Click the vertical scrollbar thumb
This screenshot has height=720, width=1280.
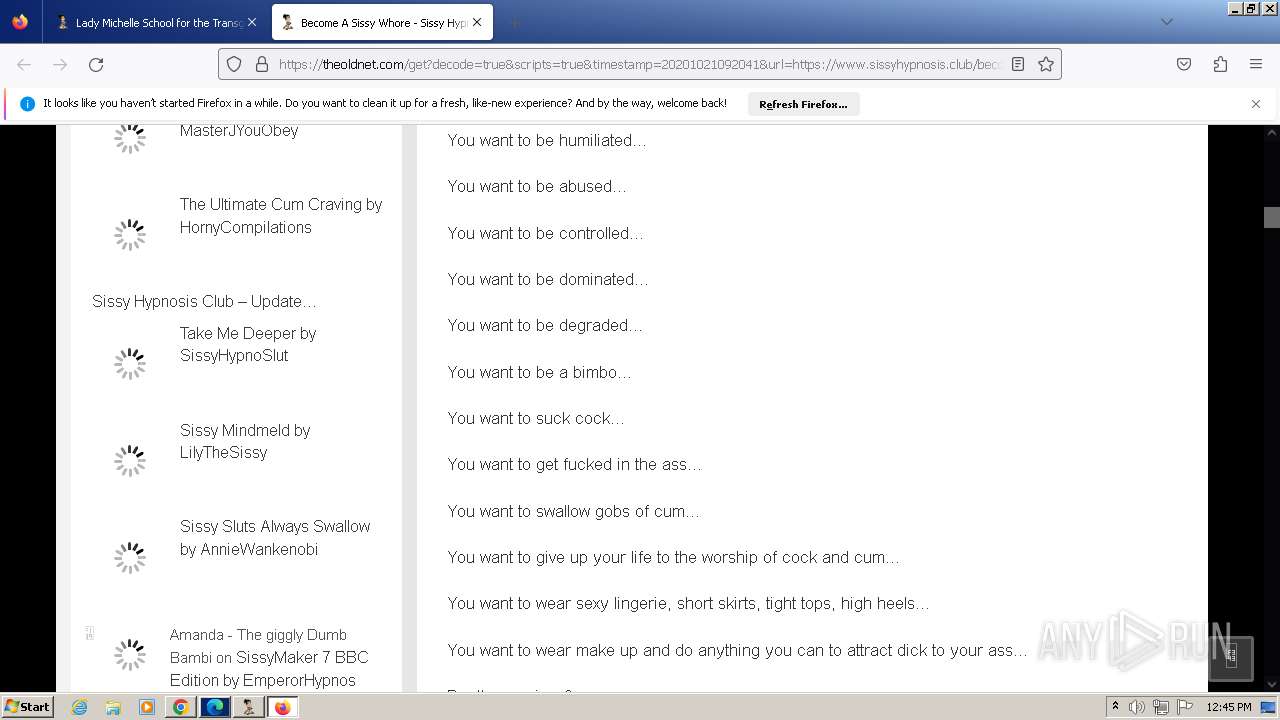click(x=1272, y=217)
